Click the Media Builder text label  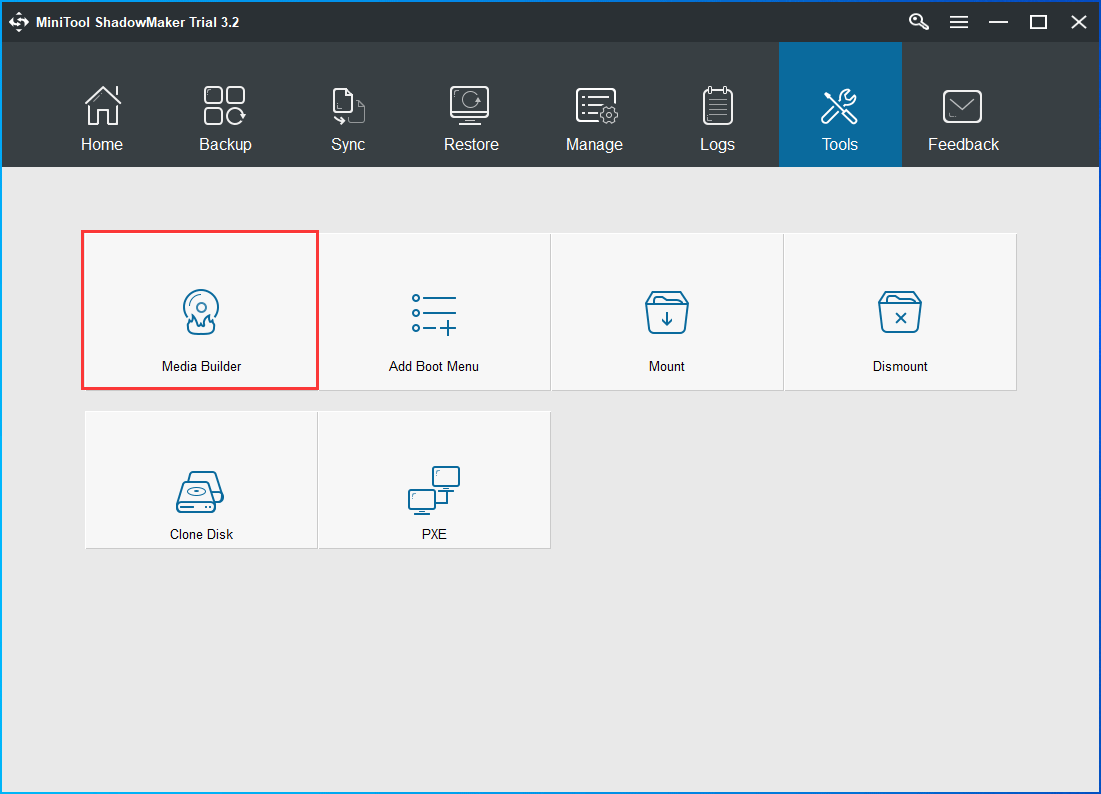[201, 366]
